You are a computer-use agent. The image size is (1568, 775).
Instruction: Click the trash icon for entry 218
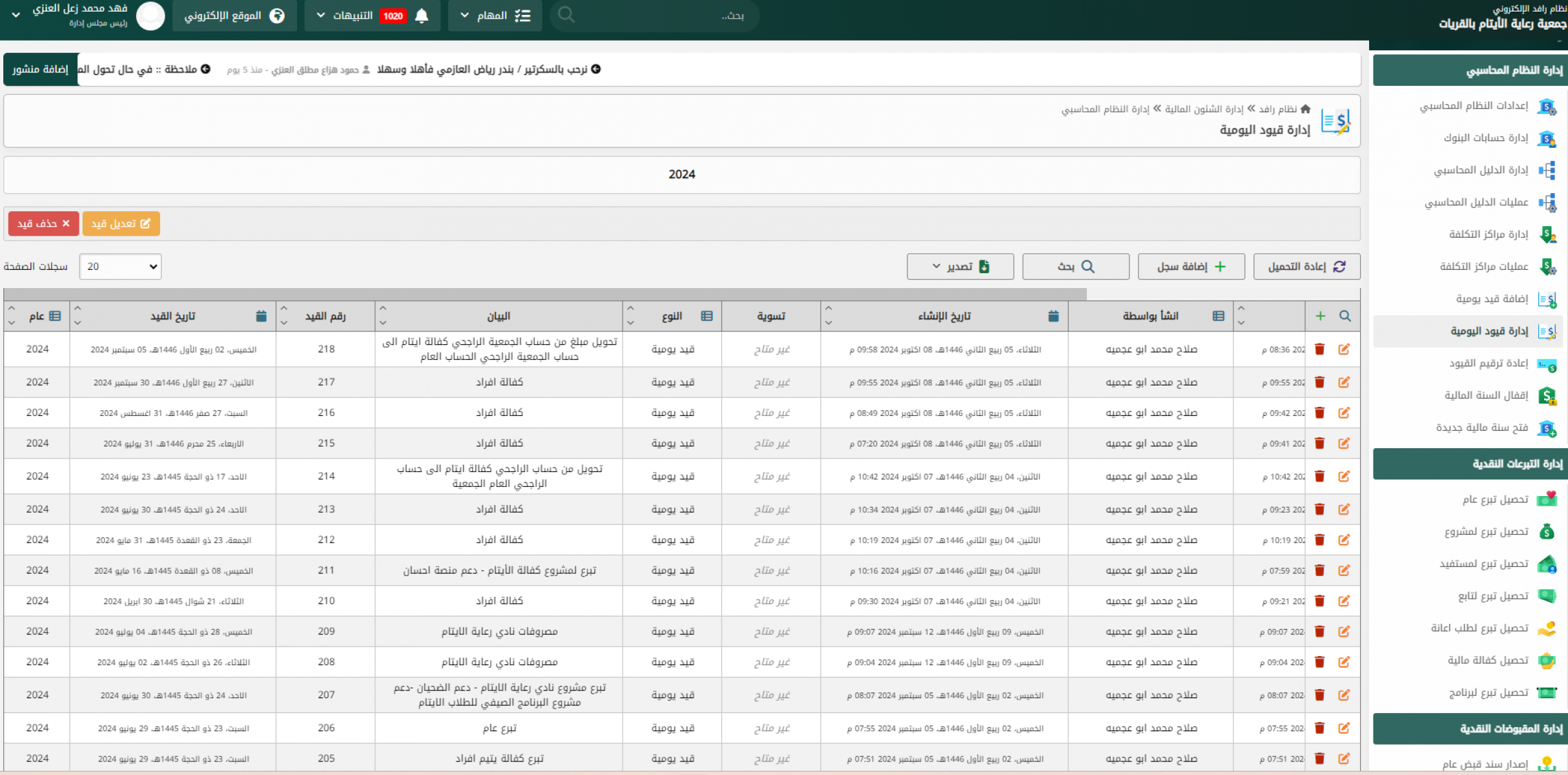click(1319, 349)
